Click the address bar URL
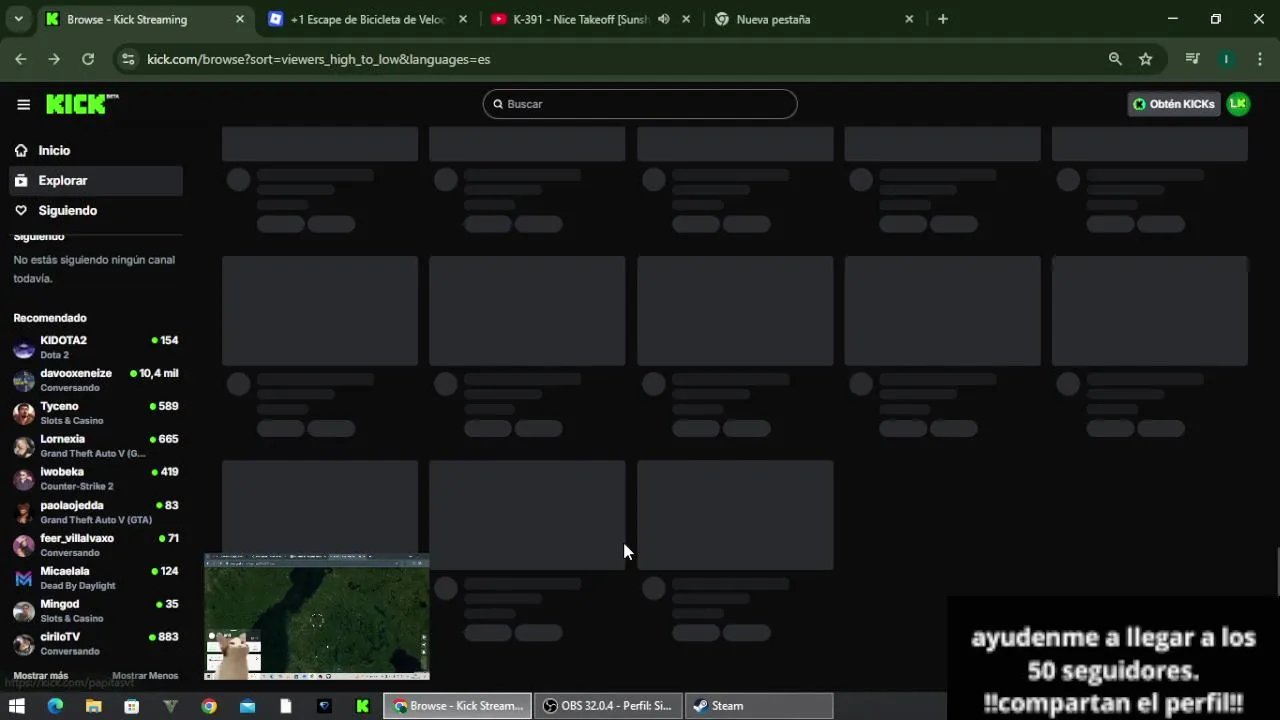Viewport: 1280px width, 720px height. click(318, 59)
